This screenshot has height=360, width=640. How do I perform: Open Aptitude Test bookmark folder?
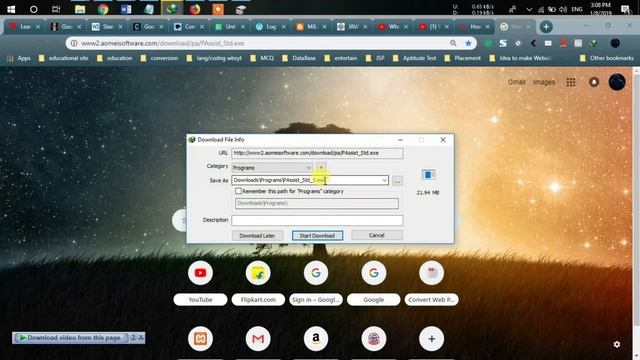415,58
